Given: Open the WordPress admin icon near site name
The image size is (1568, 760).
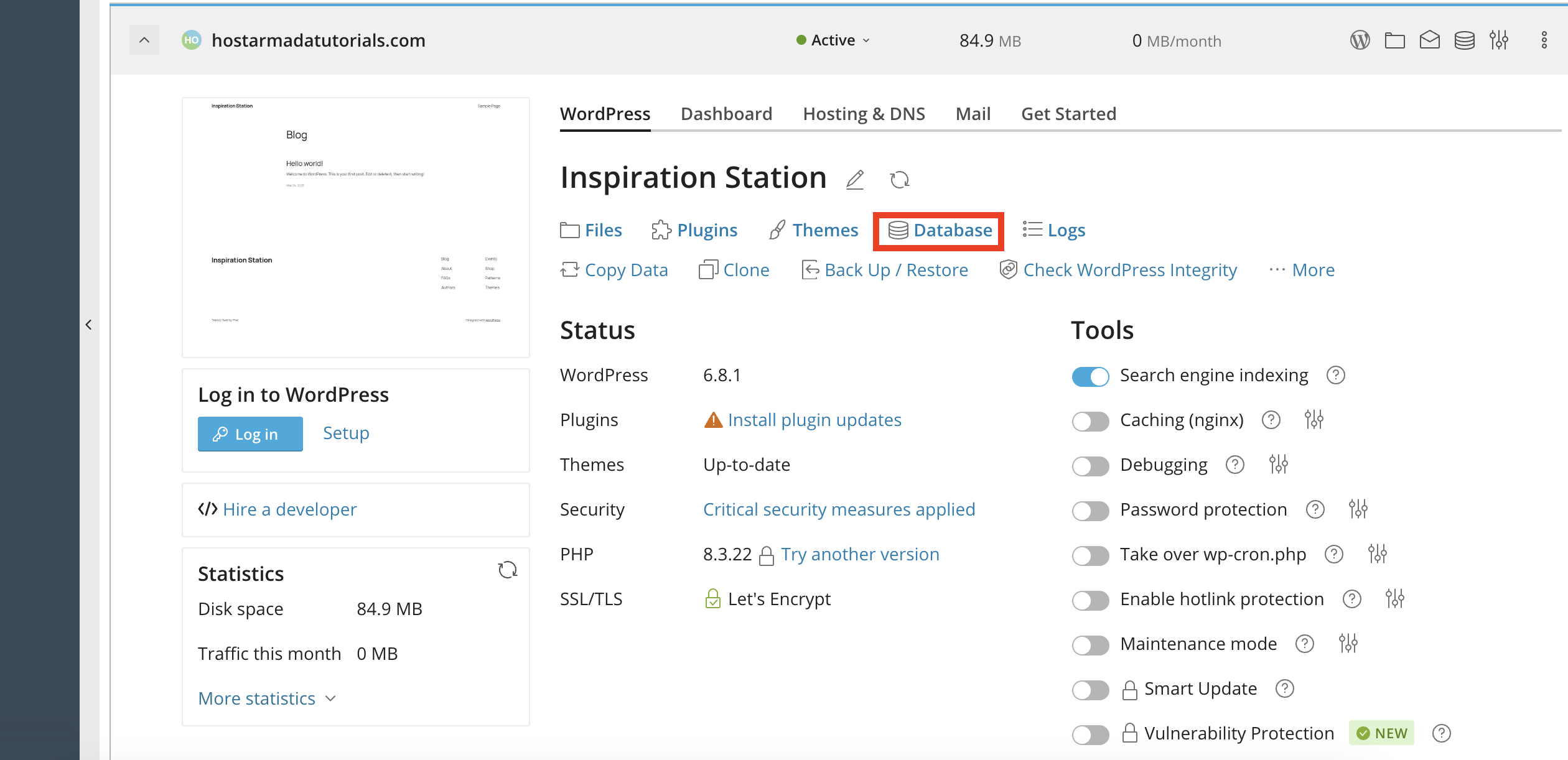Looking at the screenshot, I should (x=1360, y=40).
